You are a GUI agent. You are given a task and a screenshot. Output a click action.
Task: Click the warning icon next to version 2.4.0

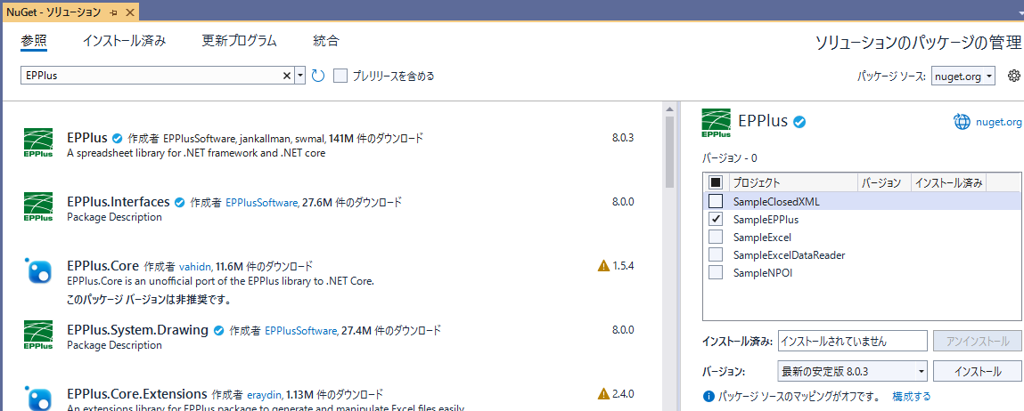click(x=603, y=394)
